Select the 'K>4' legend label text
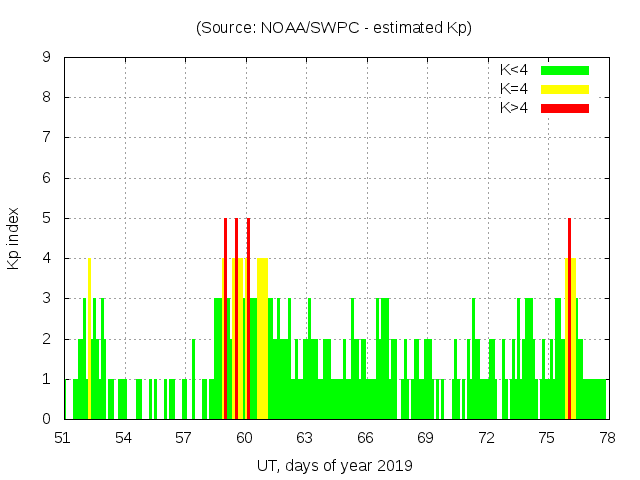 tap(515, 107)
